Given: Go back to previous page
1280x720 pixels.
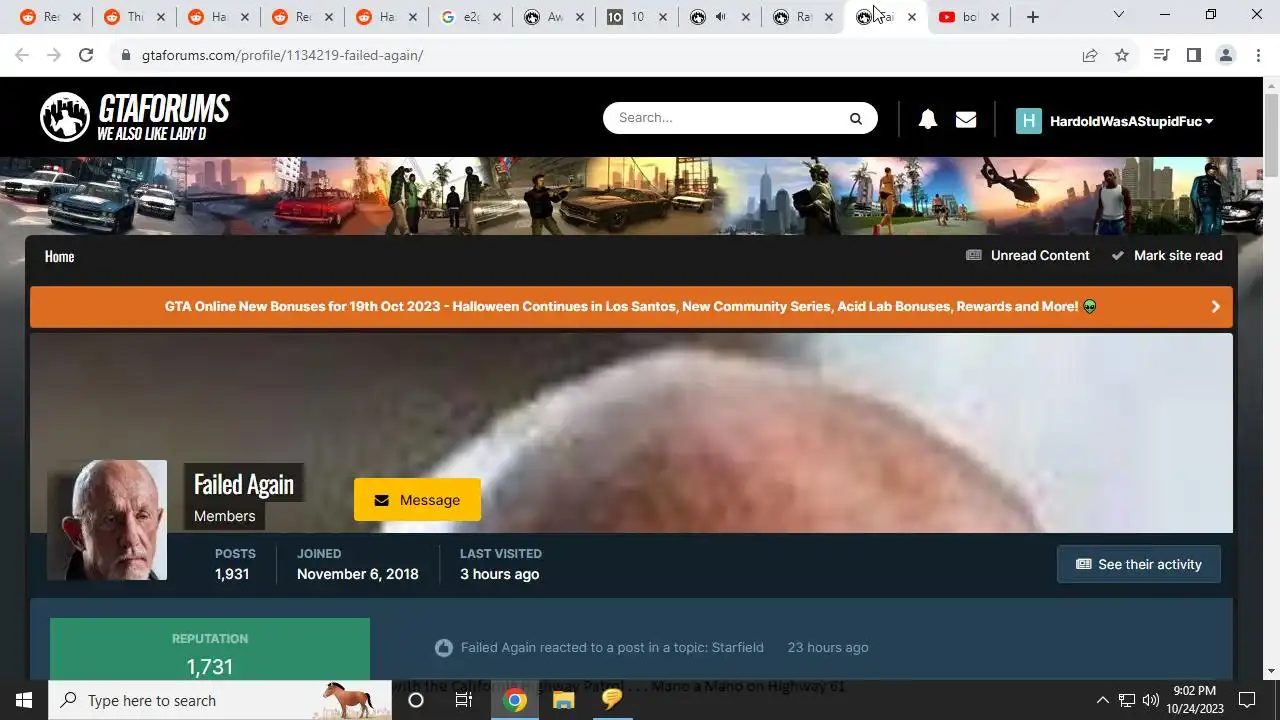Looking at the screenshot, I should coord(22,55).
